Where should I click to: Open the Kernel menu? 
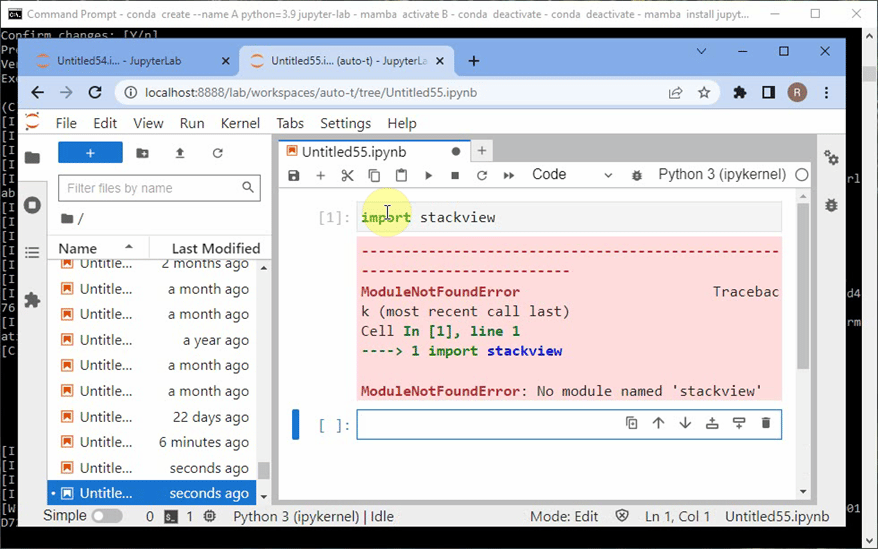(240, 123)
